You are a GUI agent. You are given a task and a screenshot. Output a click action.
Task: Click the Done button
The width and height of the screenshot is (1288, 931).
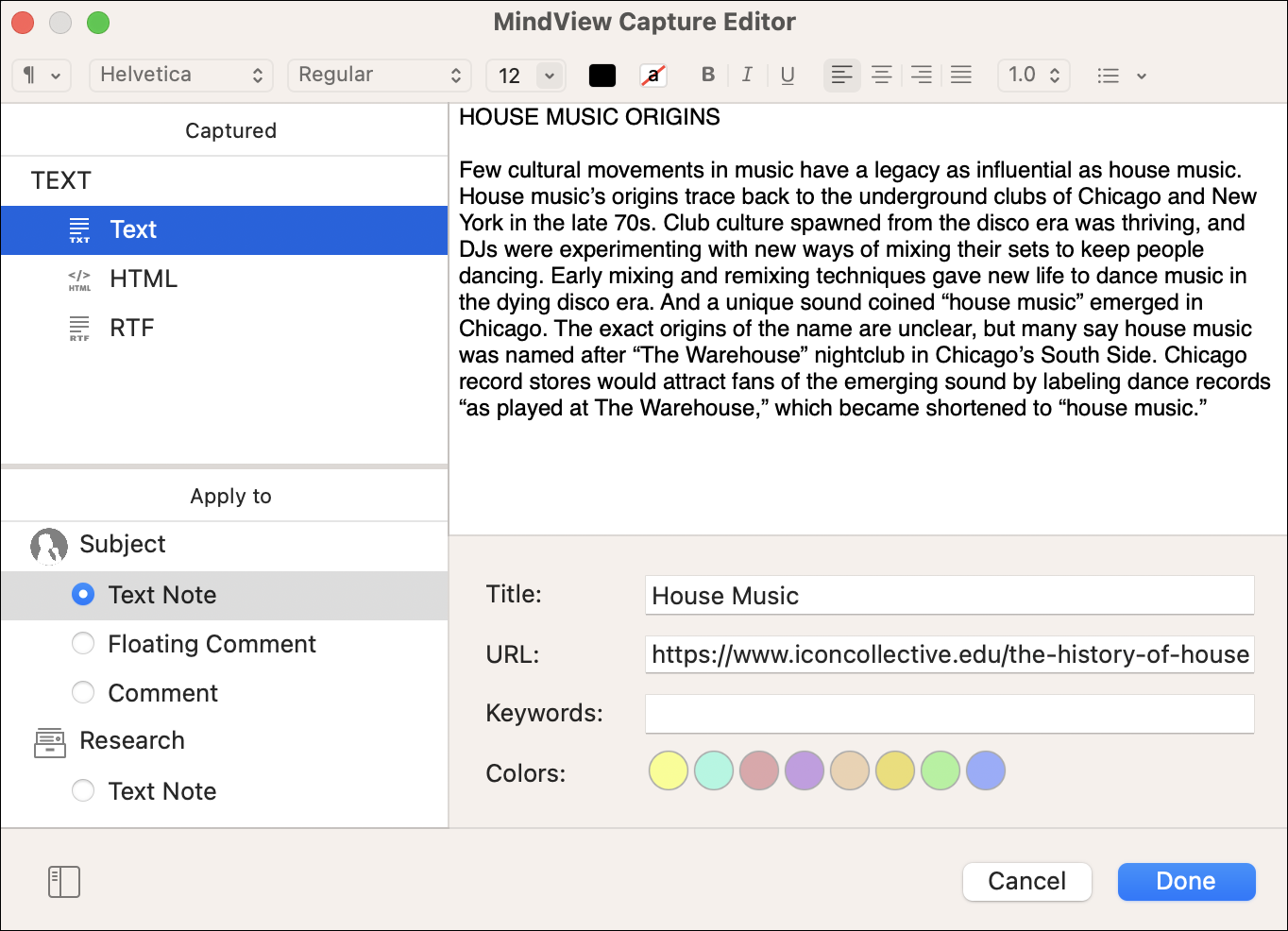(1186, 882)
